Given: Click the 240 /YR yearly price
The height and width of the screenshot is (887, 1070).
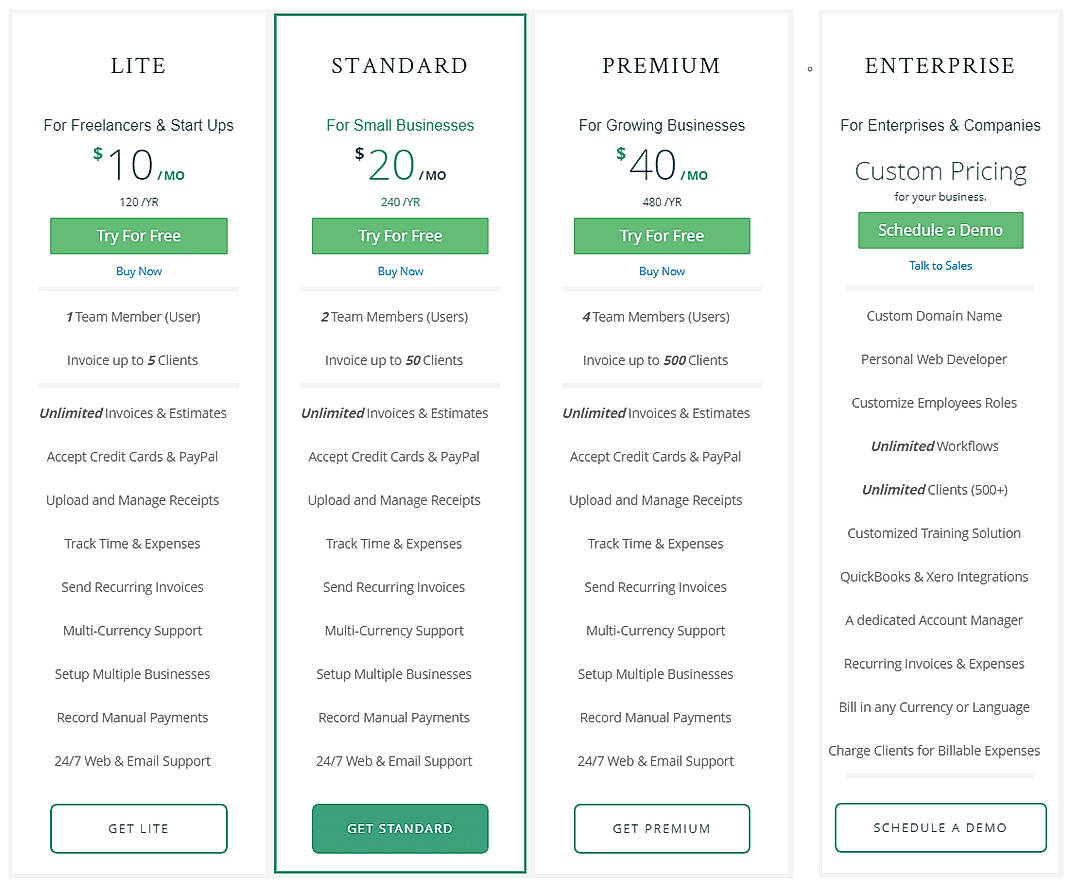Looking at the screenshot, I should pos(400,201).
